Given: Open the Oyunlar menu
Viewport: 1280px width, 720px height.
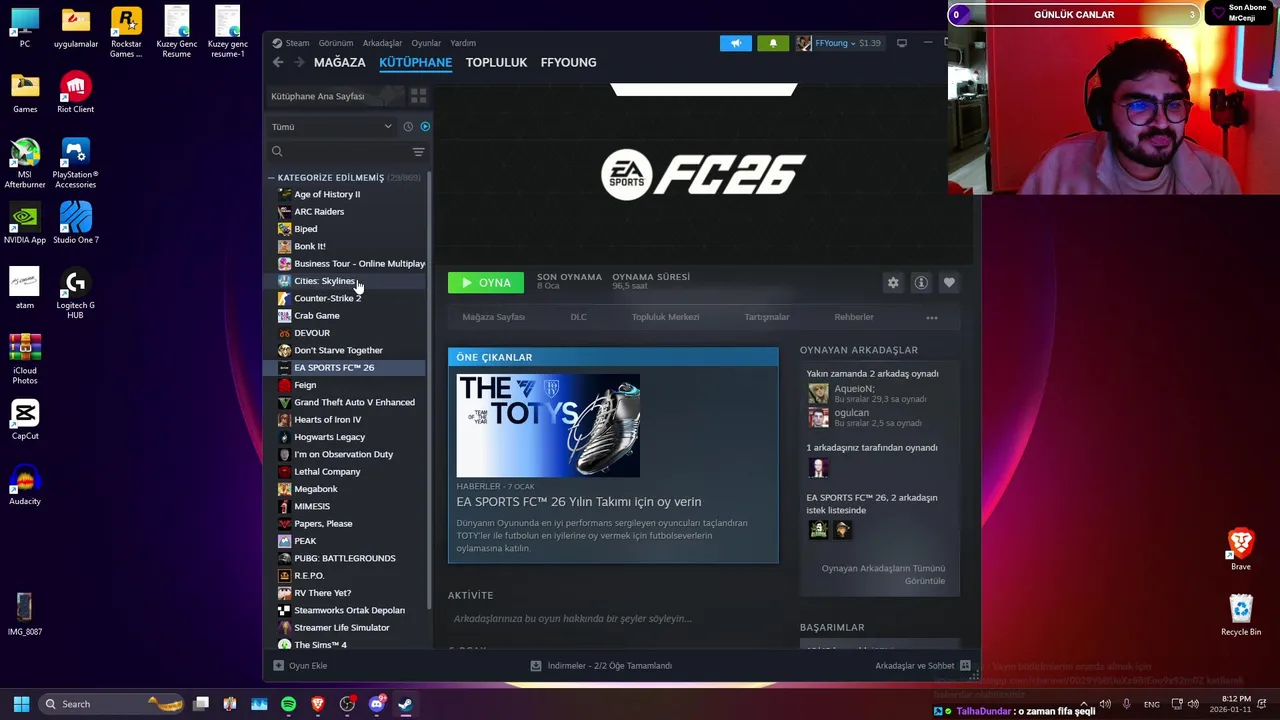Looking at the screenshot, I should click(x=426, y=43).
